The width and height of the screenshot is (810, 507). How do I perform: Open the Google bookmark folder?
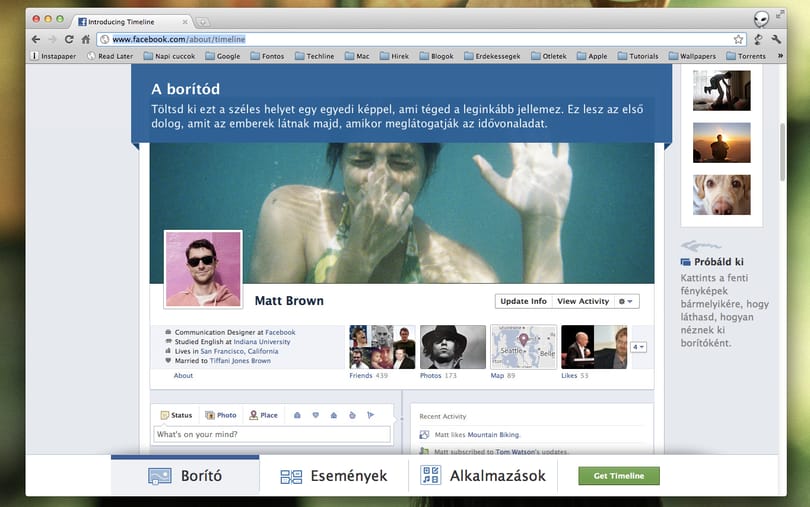click(x=223, y=56)
